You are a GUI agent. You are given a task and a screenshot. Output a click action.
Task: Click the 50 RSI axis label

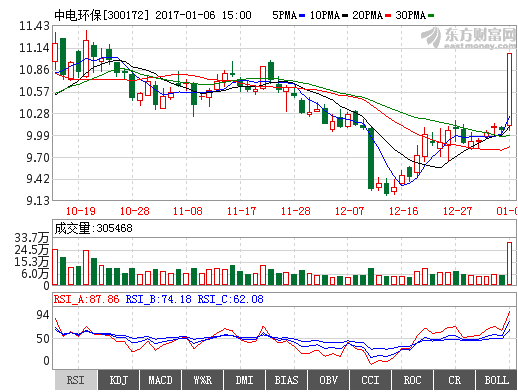tap(43, 339)
